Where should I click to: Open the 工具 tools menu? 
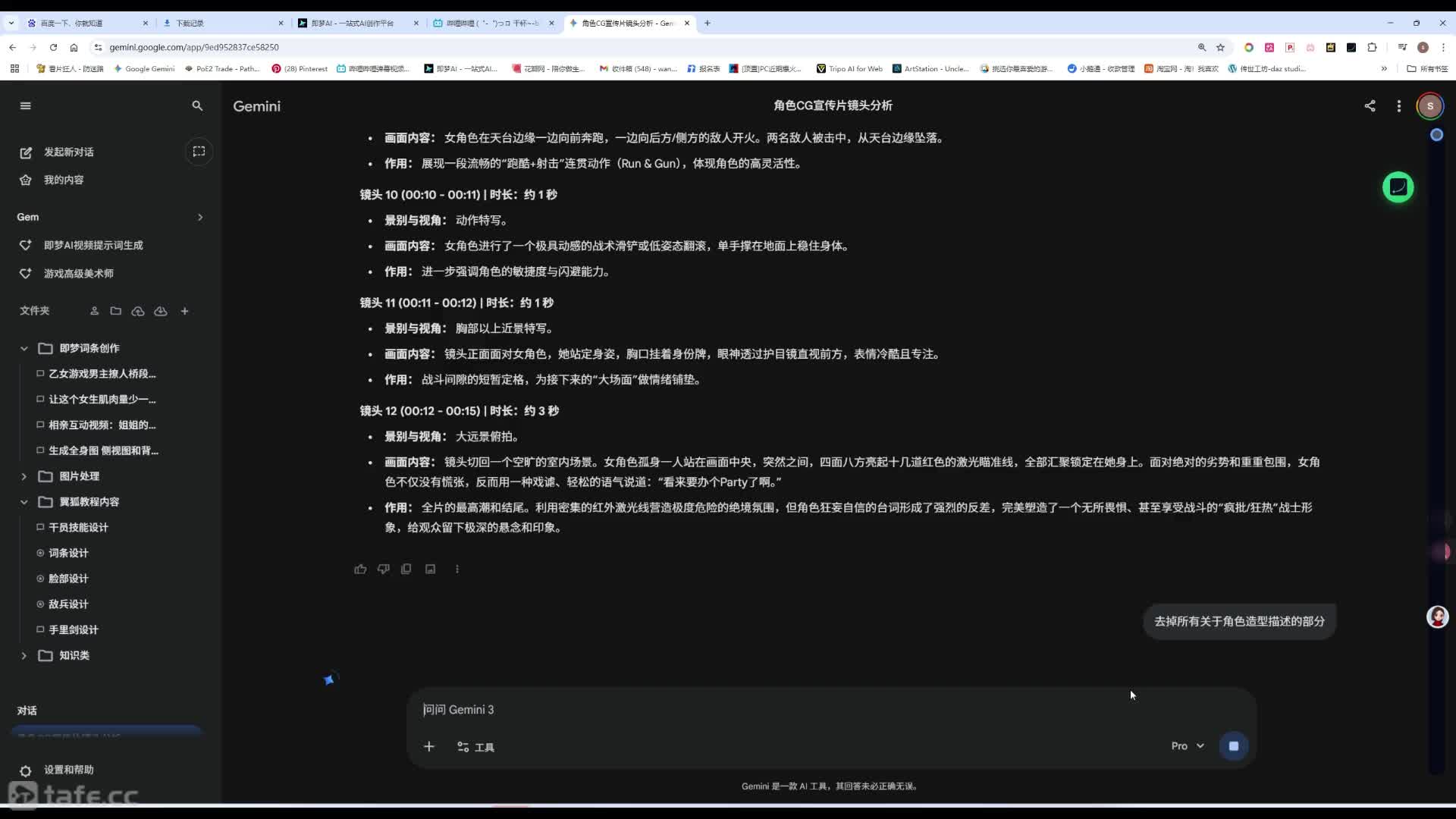(476, 747)
